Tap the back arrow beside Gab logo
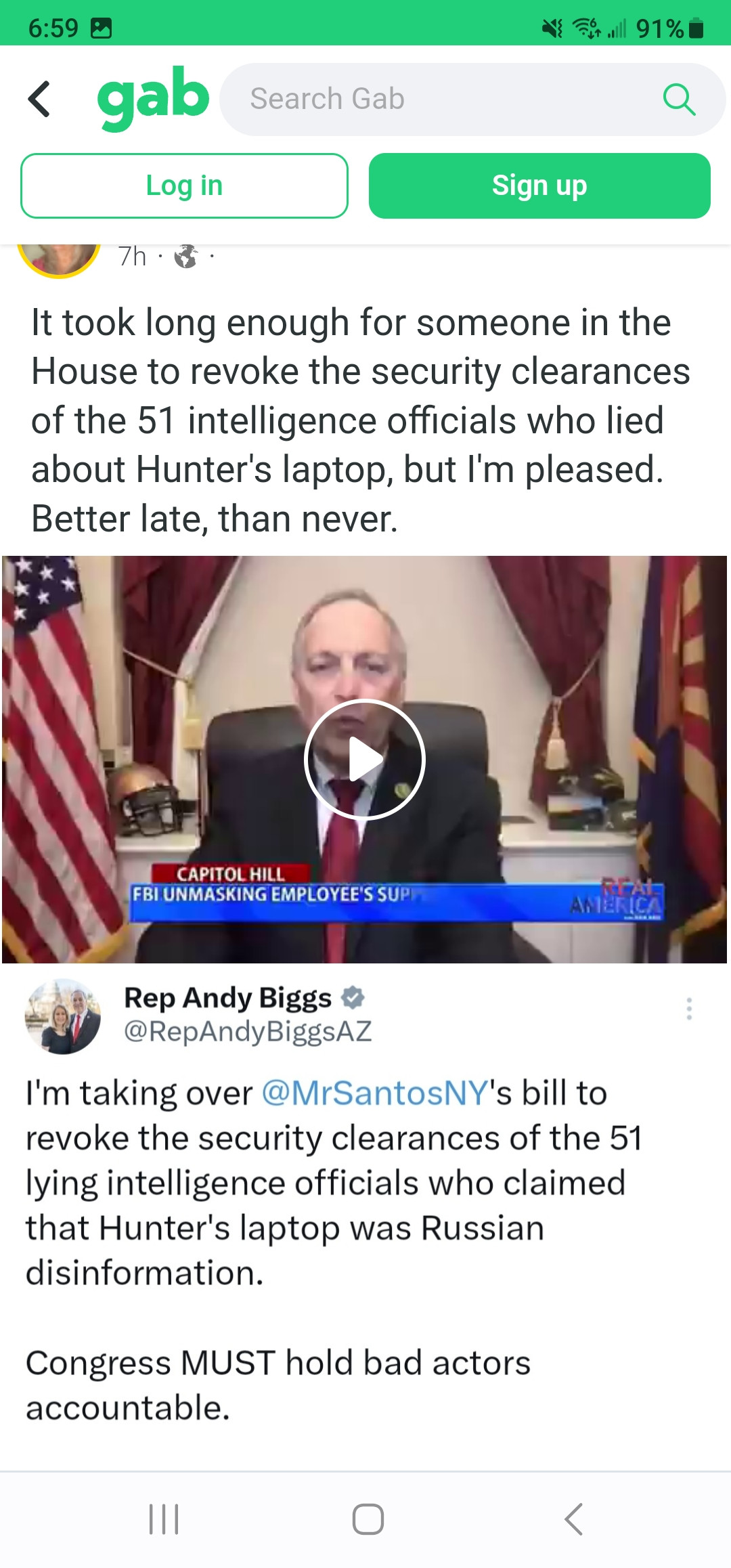 tap(39, 99)
